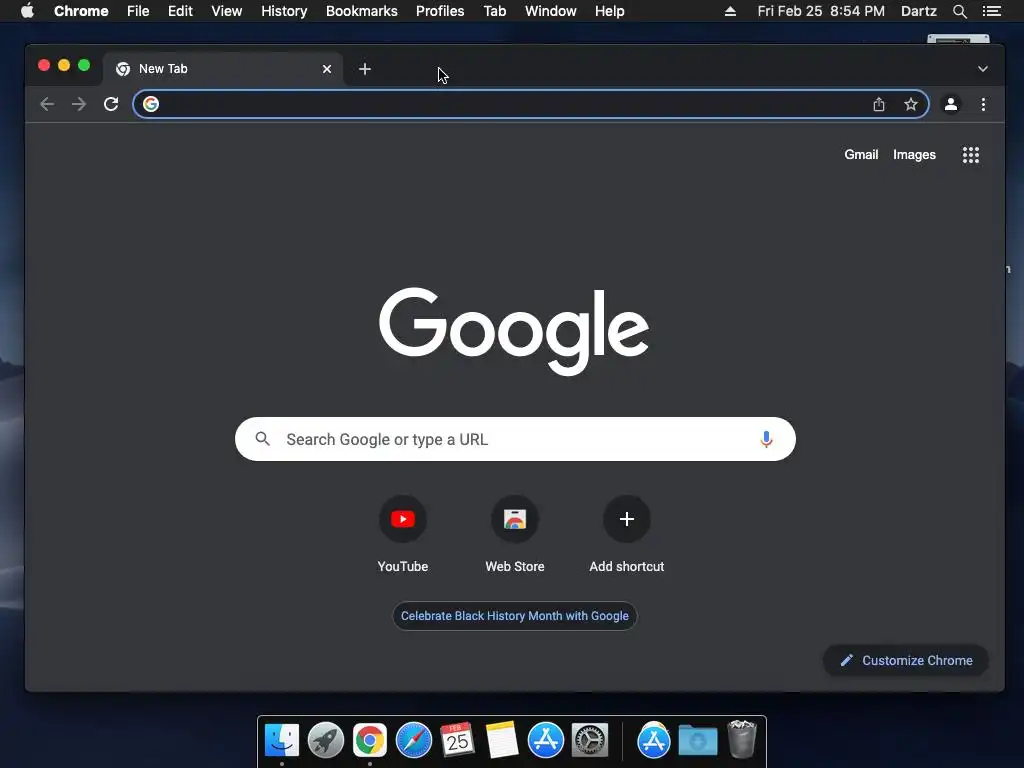Open System Preferences from the Dock
The image size is (1024, 768).
(x=590, y=741)
